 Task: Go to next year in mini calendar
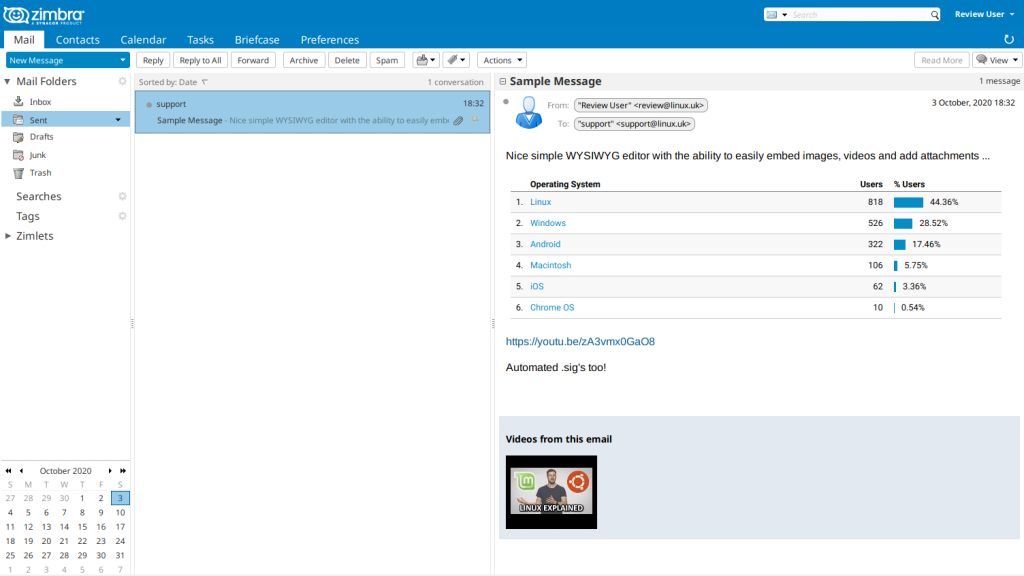coord(123,471)
